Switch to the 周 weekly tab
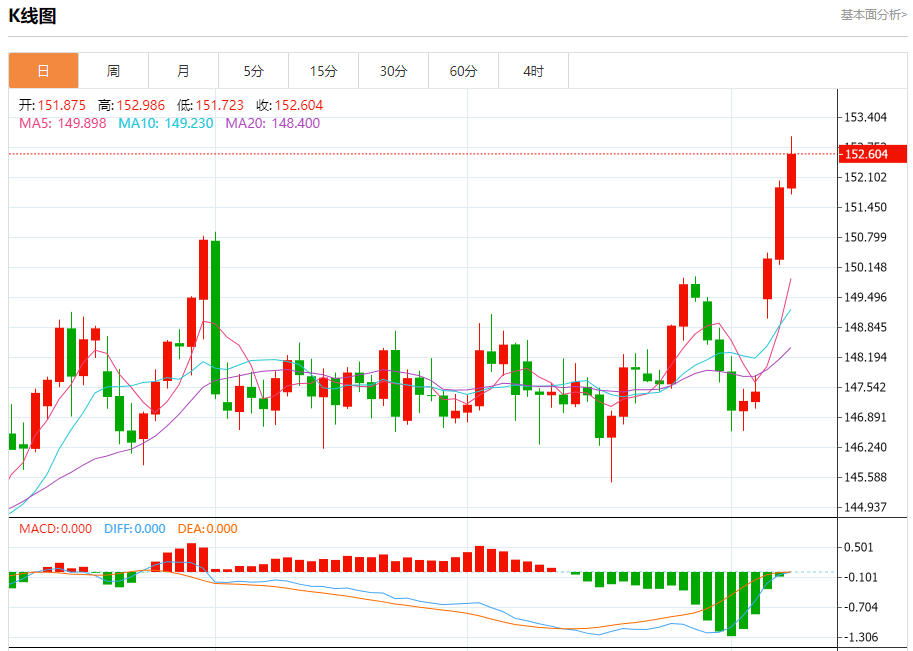This screenshot has width=913, height=651. [114, 71]
